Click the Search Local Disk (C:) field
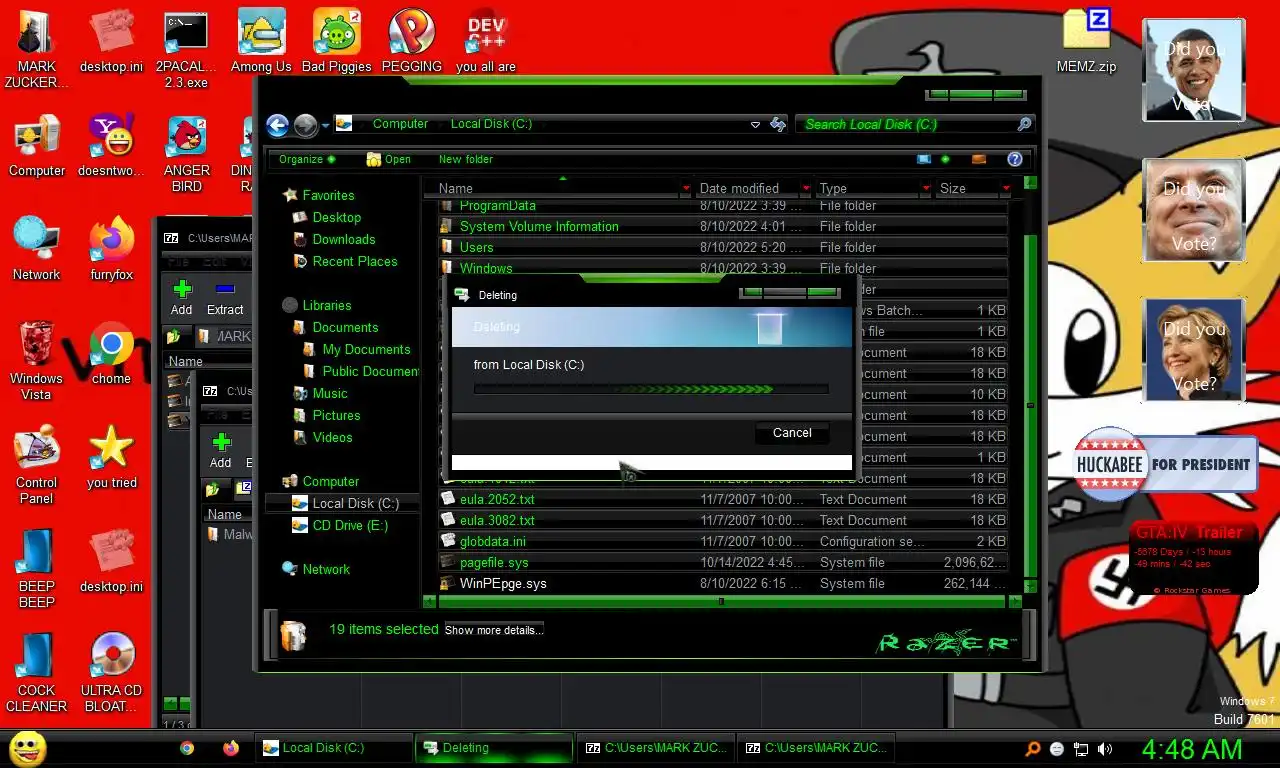 [x=916, y=124]
